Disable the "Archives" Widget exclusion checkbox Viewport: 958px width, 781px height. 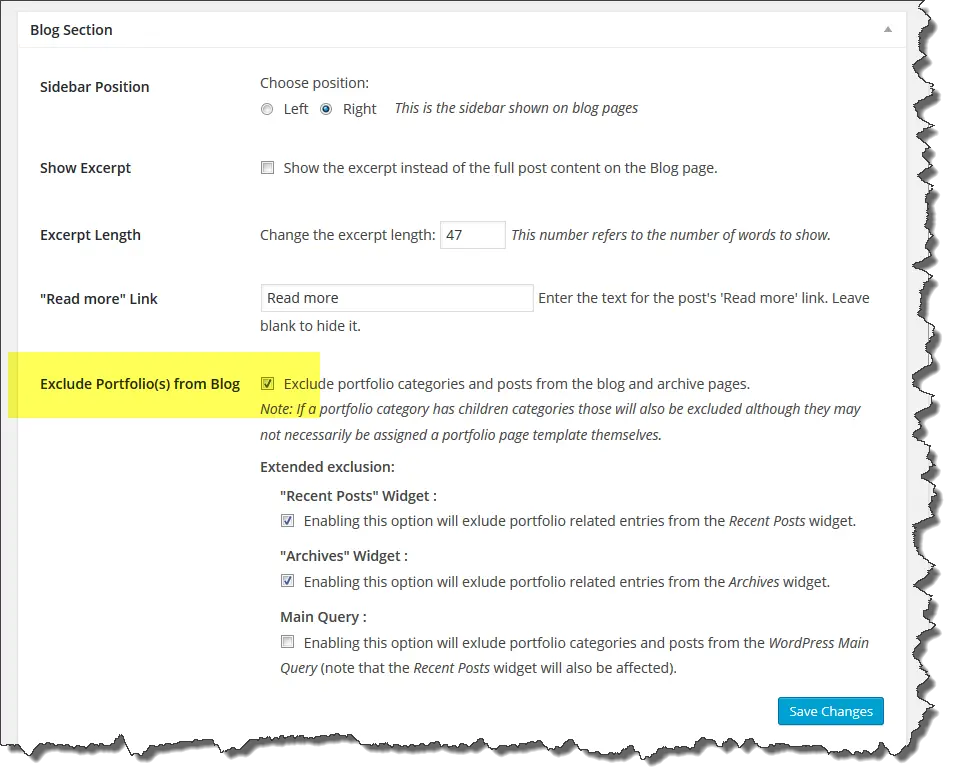pos(288,581)
